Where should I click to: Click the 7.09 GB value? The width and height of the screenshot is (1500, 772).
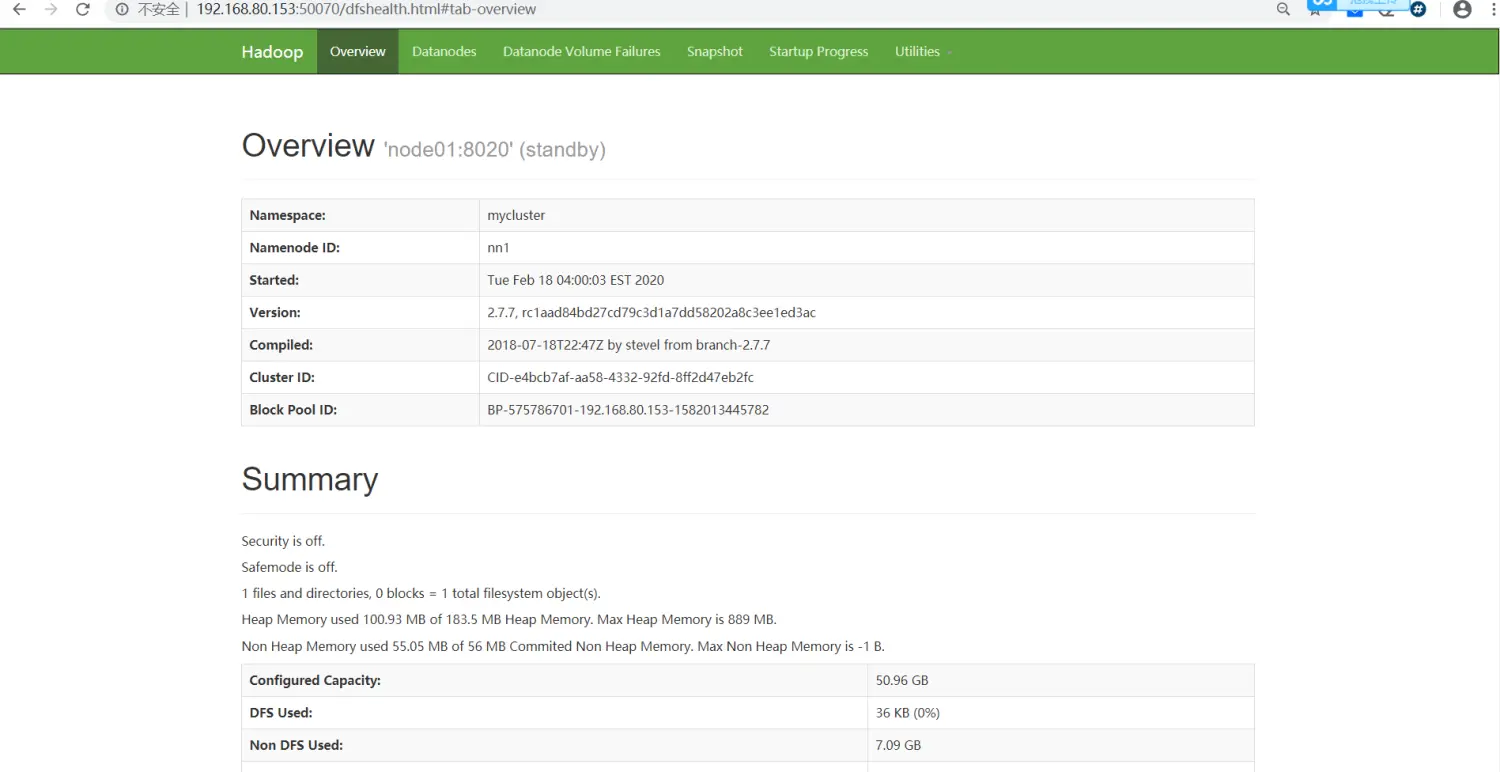point(898,745)
